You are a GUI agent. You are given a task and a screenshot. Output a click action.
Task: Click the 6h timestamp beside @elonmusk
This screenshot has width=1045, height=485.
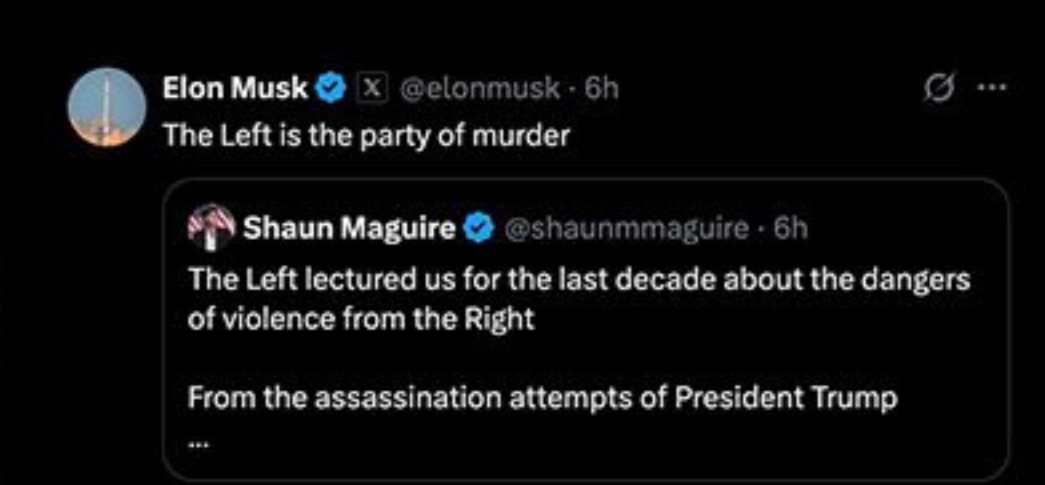click(600, 89)
